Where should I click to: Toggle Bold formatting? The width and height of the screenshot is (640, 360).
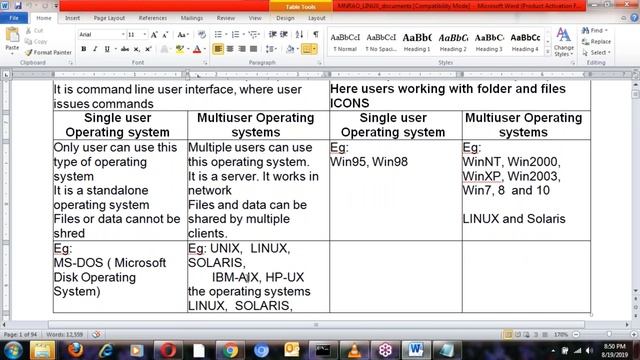point(84,49)
